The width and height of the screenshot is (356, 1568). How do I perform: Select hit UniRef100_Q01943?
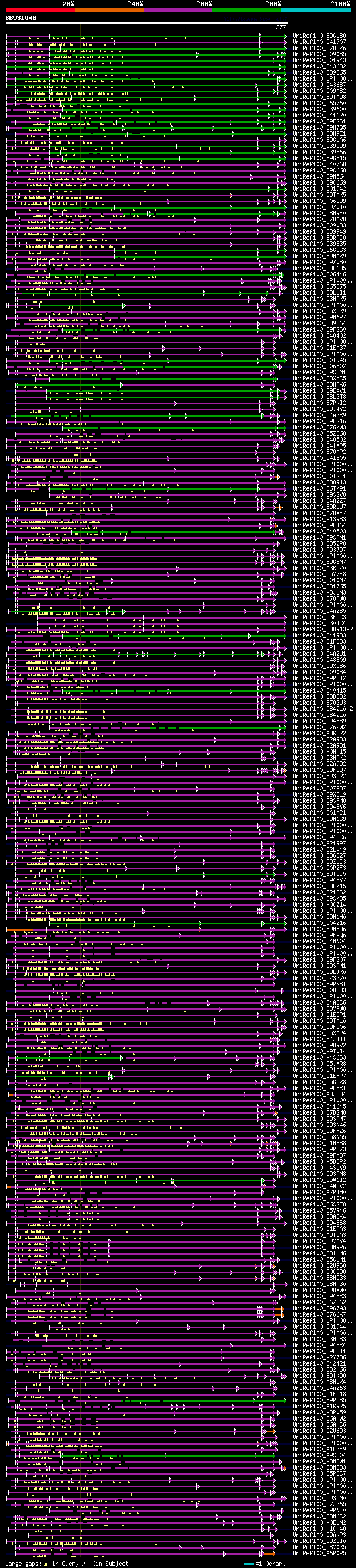[319, 60]
